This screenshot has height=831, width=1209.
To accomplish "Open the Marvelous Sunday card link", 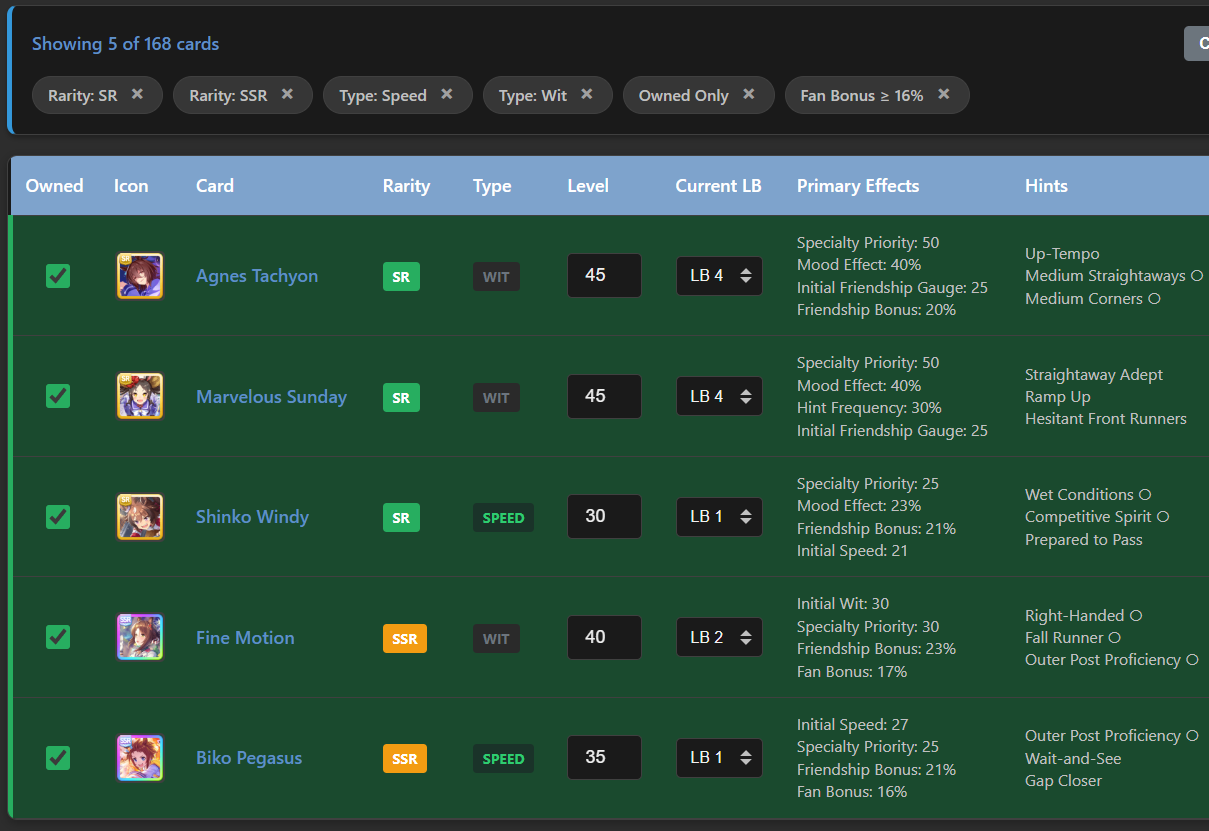I will 271,396.
